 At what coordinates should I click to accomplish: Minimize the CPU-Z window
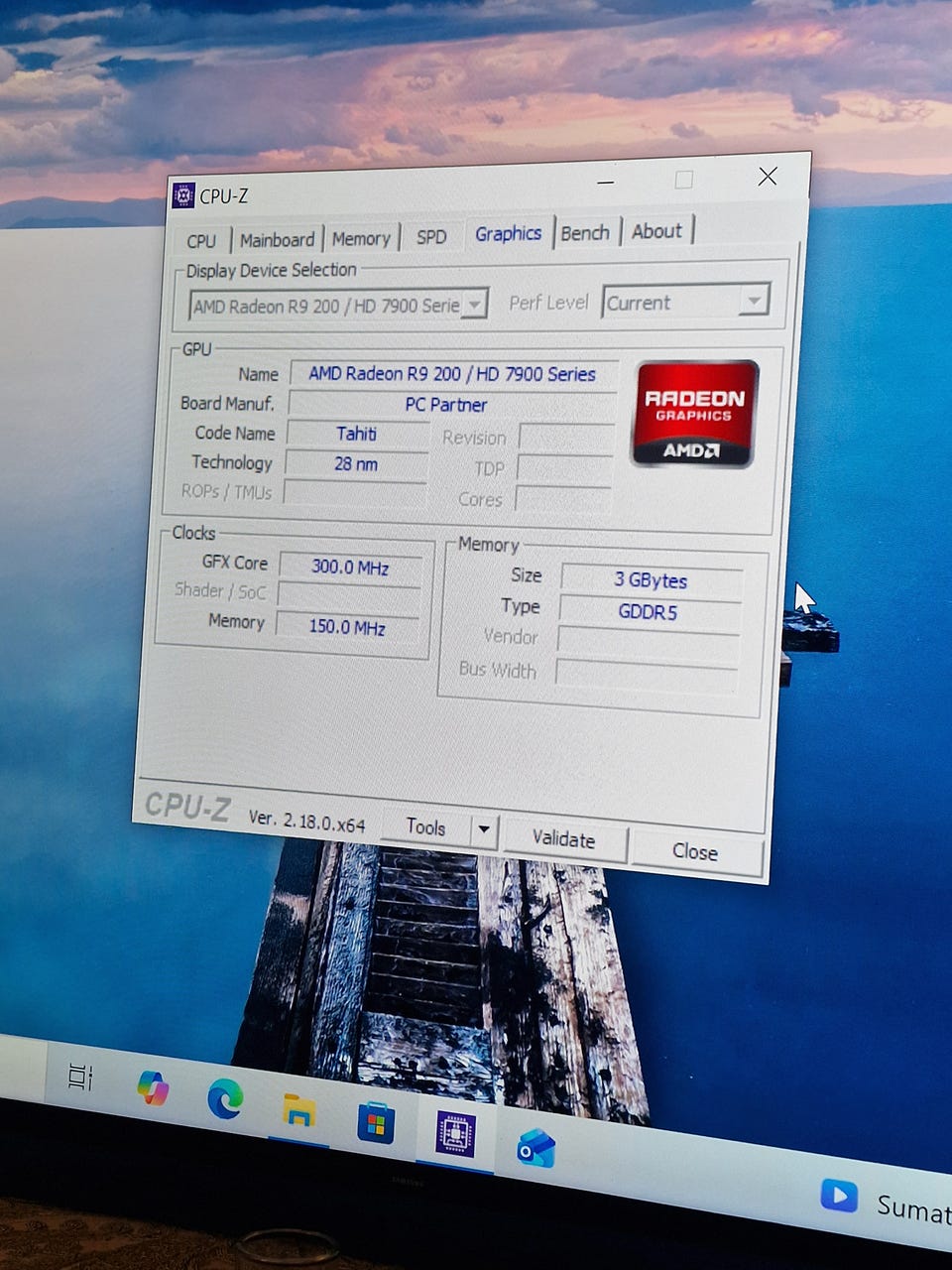(606, 183)
